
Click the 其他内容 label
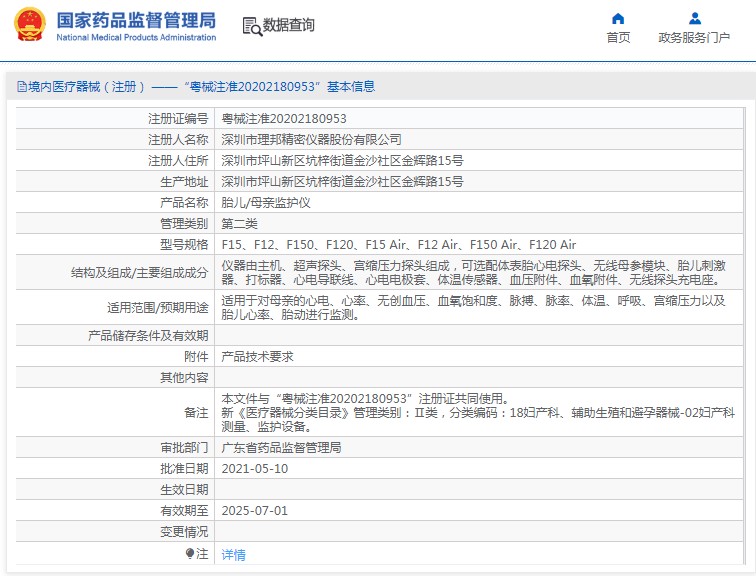(x=184, y=377)
